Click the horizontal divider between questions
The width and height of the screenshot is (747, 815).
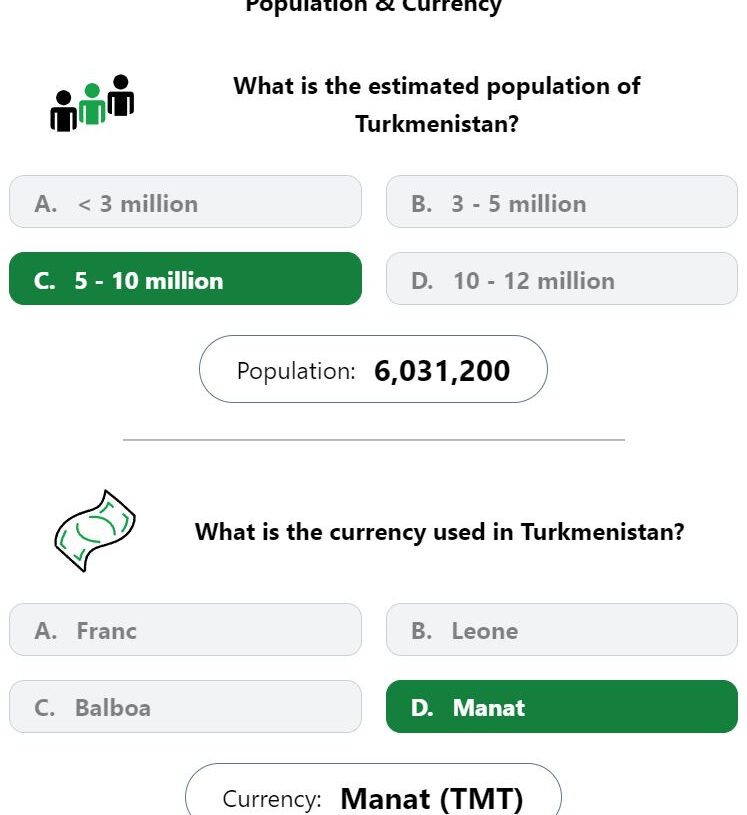point(374,440)
